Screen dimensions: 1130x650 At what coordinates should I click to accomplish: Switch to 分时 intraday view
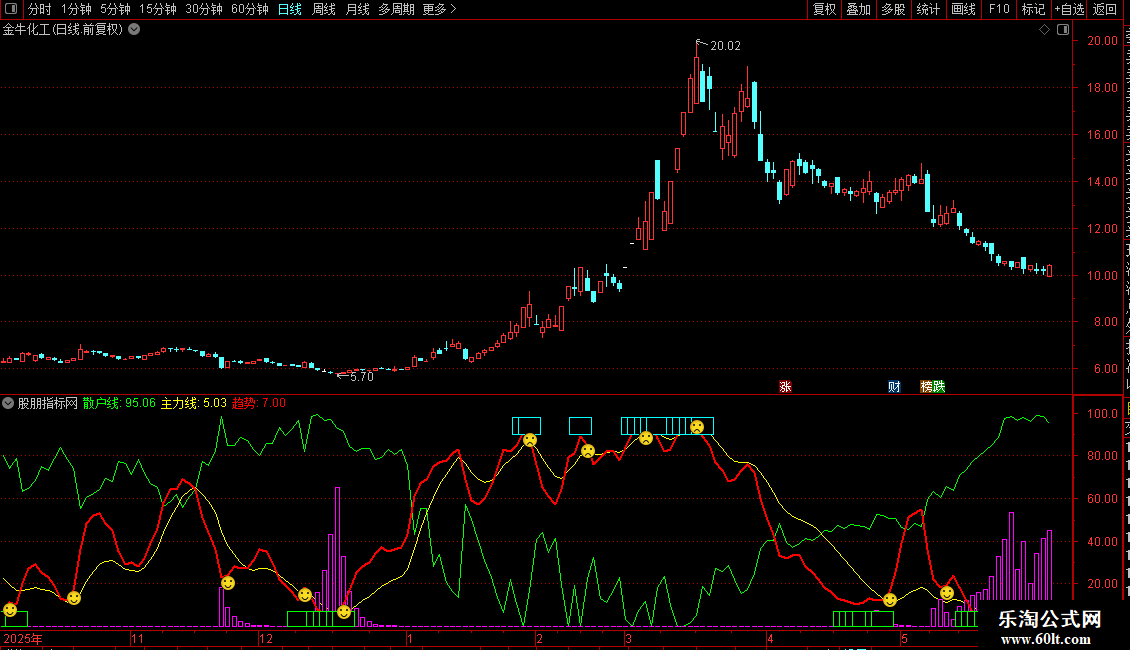[x=40, y=9]
